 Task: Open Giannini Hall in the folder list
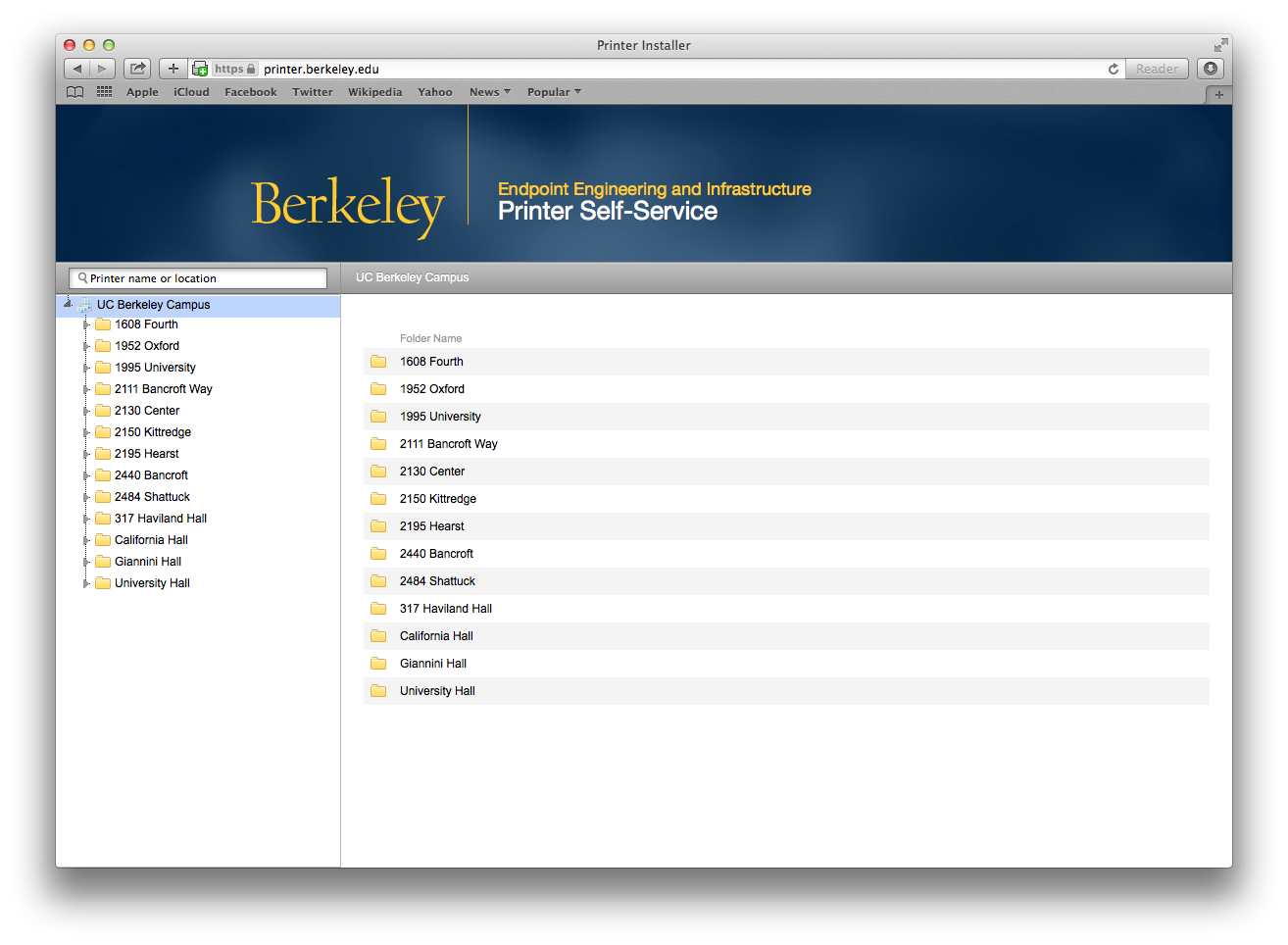click(x=433, y=664)
